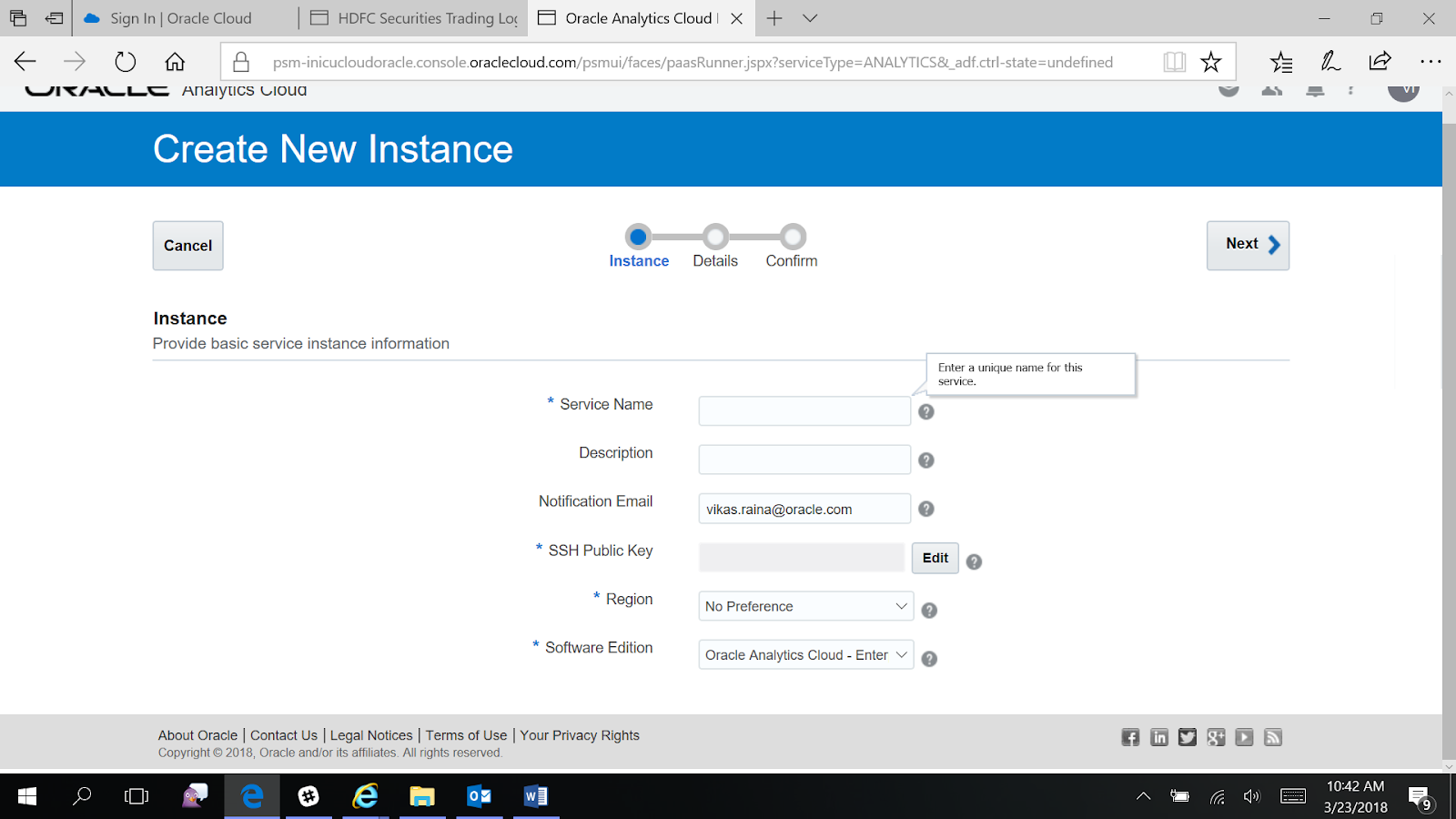Viewport: 1456px width, 819px height.
Task: Set these tabs aside
Action: (55, 18)
